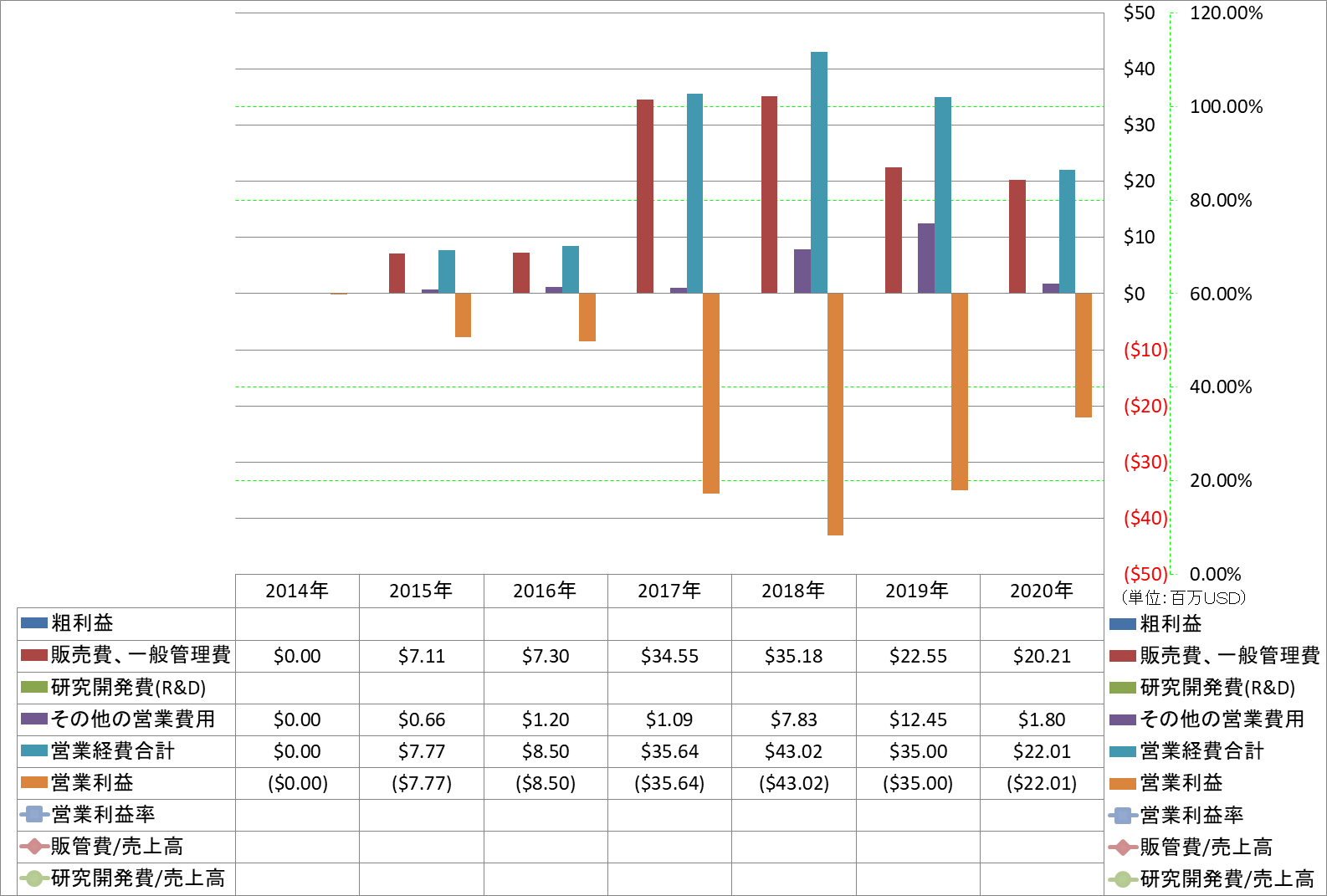Click the $34.55 cell for 2017 SG&A
The height and width of the screenshot is (896, 1327).
point(669,656)
